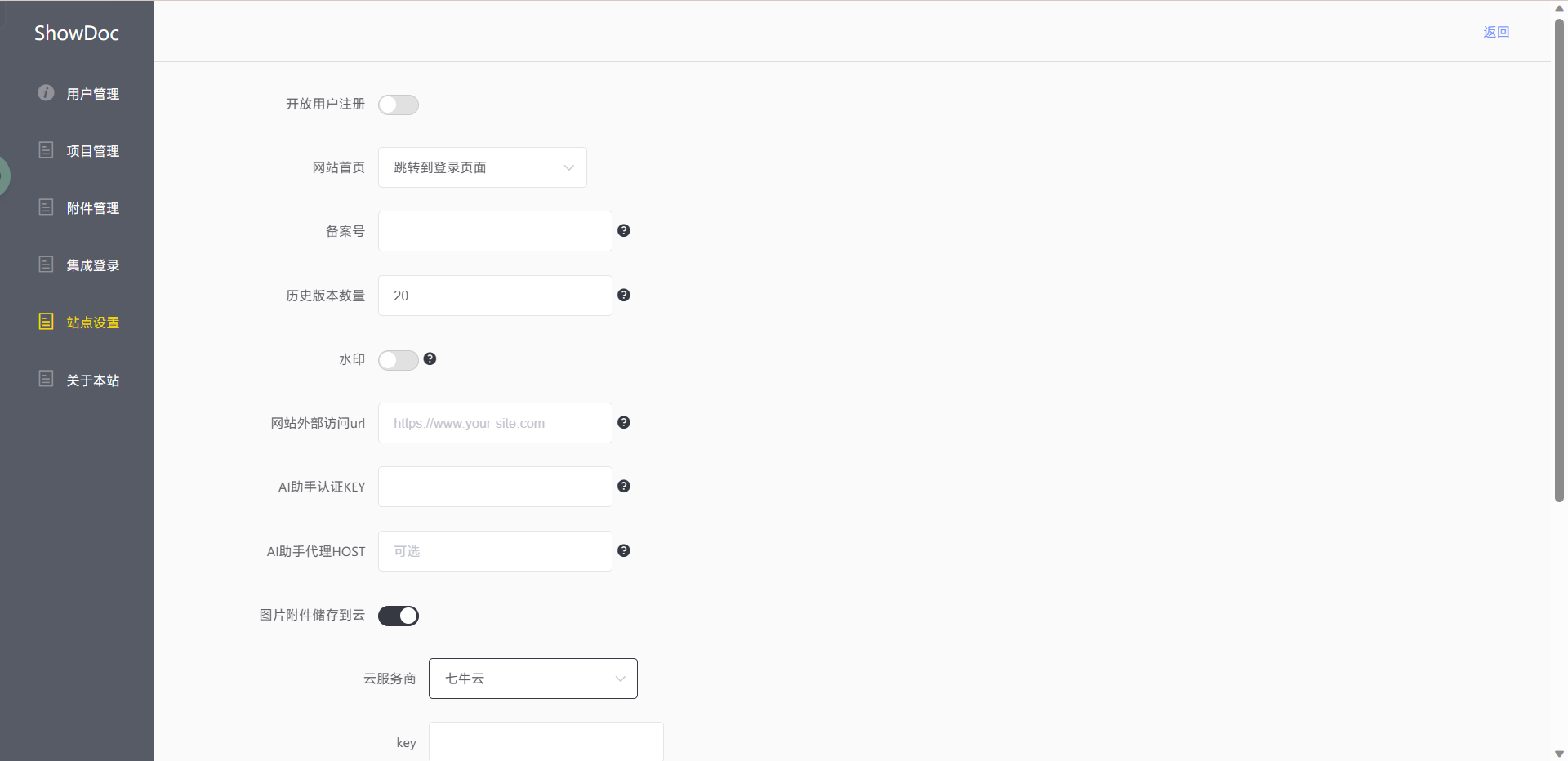Click help icon for 网站外部访问url
This screenshot has height=761, width=1568.
pos(624,423)
